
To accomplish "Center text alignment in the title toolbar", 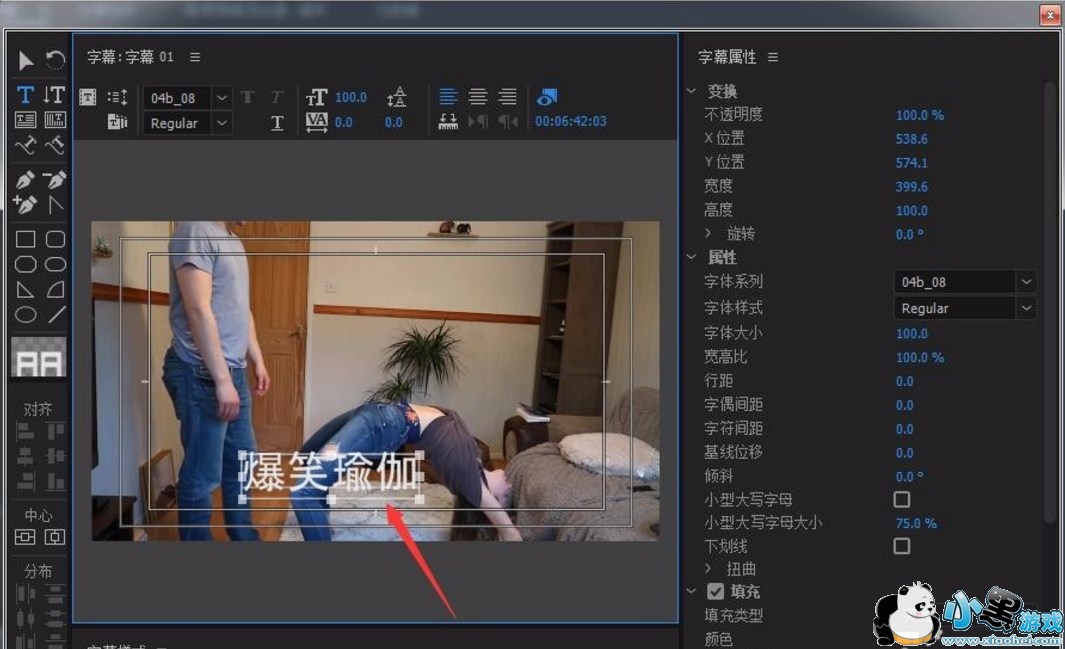I will tap(478, 97).
